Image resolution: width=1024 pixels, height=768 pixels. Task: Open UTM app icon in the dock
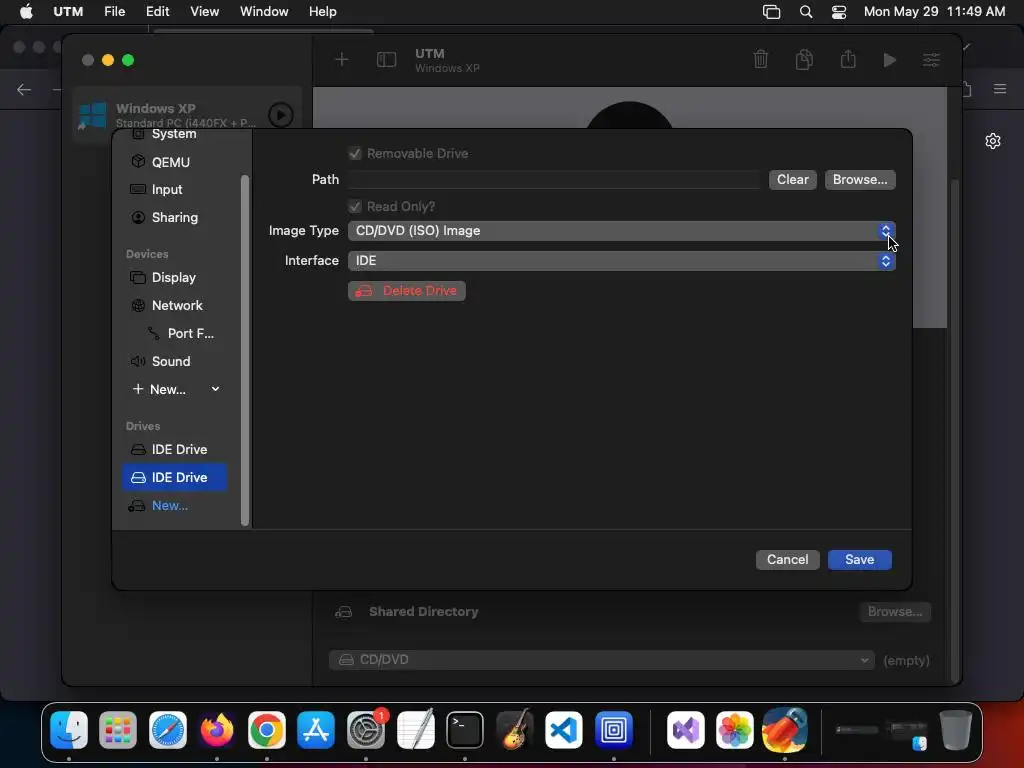614,729
